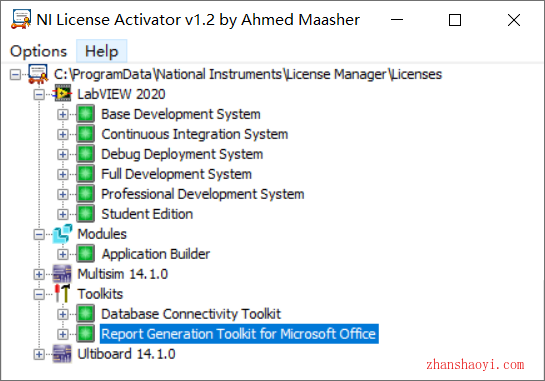Select the Debug Deployment System entry
This screenshot has width=545, height=381.
click(x=182, y=154)
